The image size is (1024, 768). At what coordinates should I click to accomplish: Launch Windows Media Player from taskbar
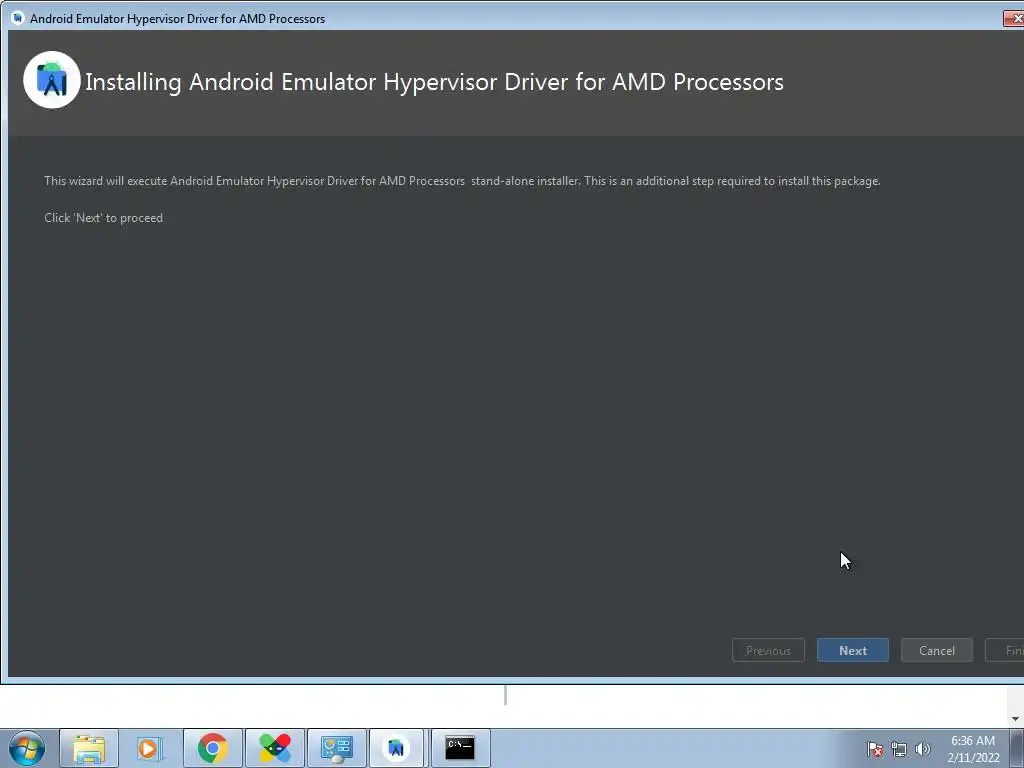[150, 748]
